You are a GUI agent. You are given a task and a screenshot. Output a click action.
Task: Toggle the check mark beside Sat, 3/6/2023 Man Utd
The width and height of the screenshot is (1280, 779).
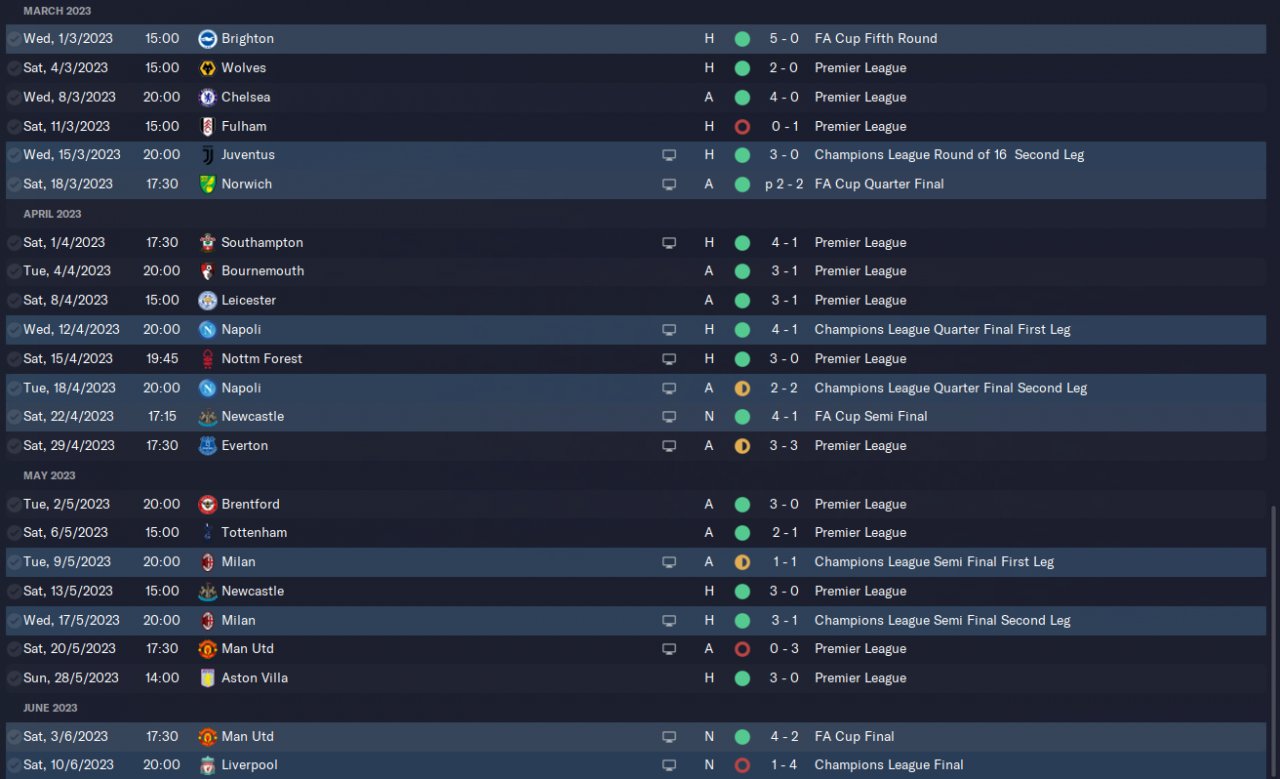tap(14, 737)
